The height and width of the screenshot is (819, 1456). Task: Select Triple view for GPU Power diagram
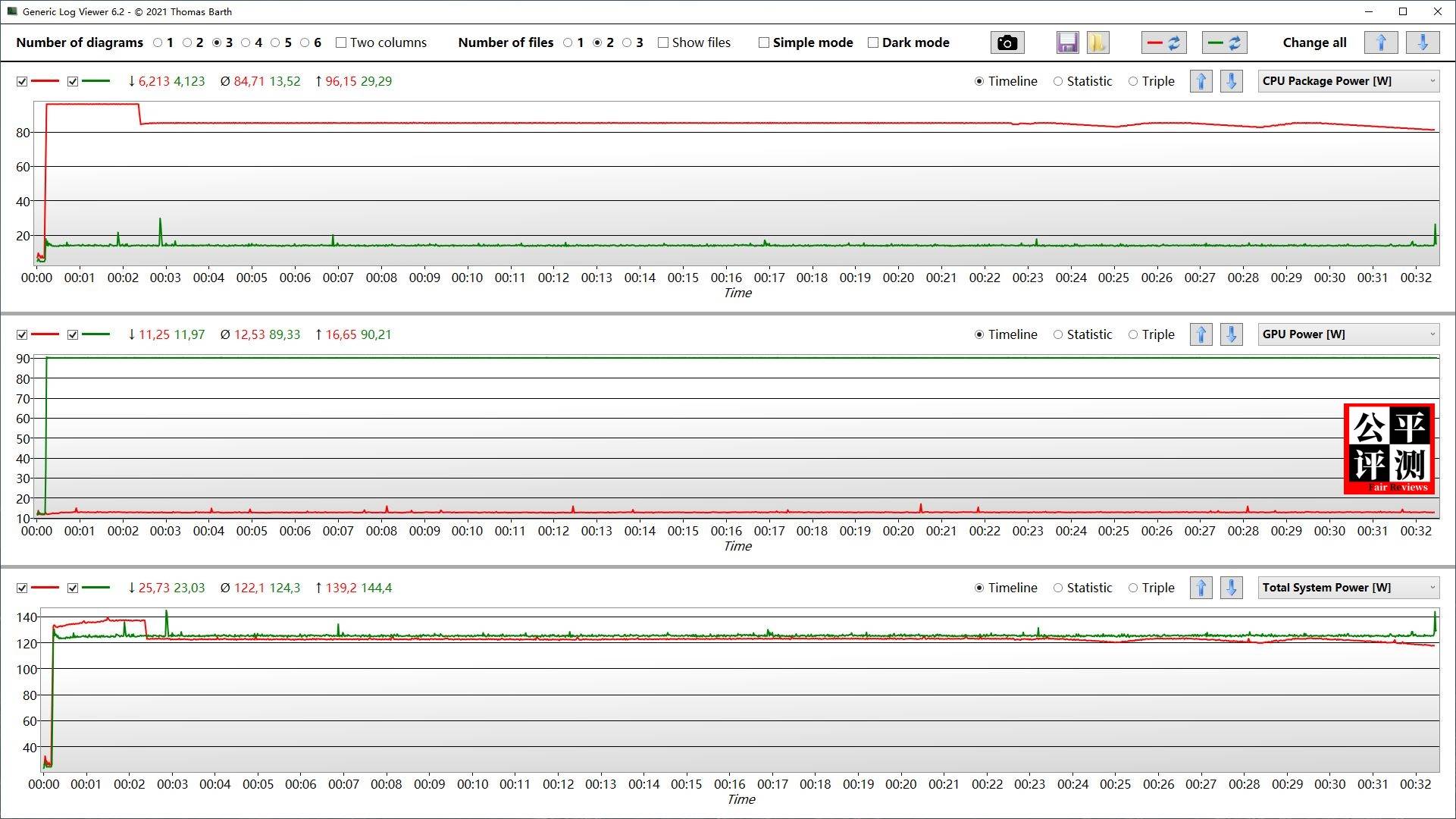pyautogui.click(x=1133, y=334)
